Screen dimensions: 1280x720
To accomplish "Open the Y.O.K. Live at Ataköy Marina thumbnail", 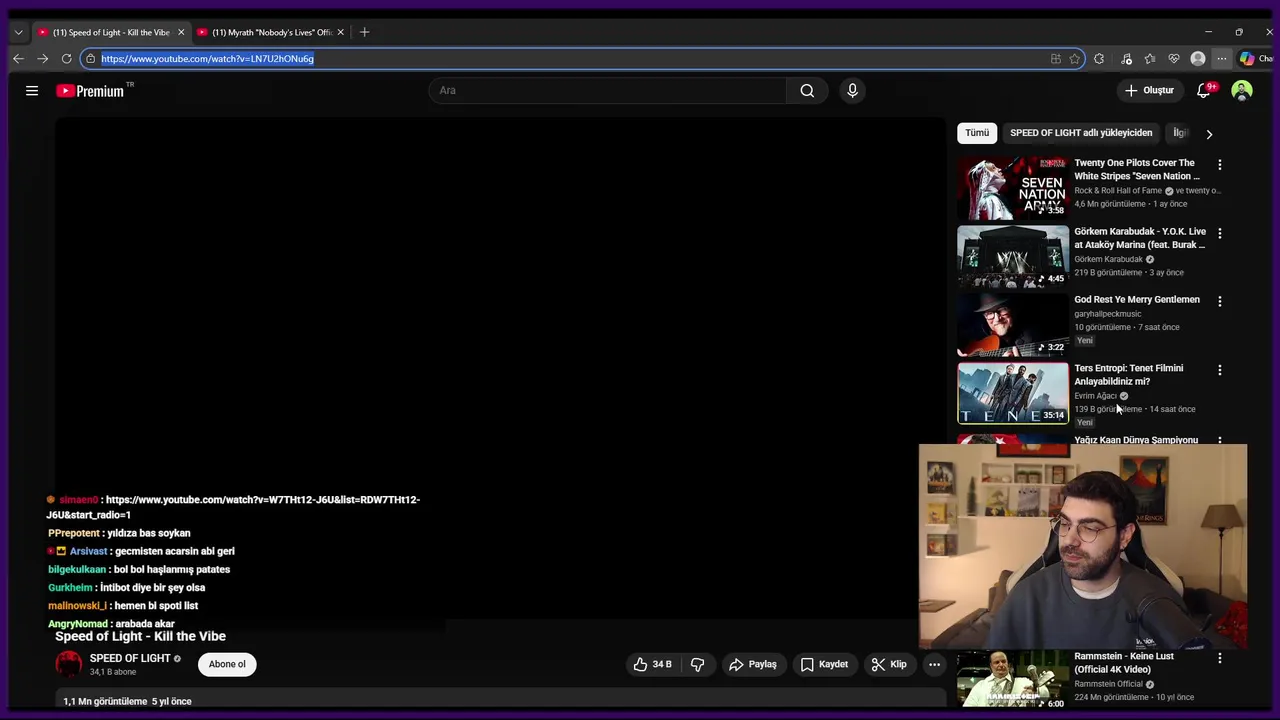I will (1013, 256).
